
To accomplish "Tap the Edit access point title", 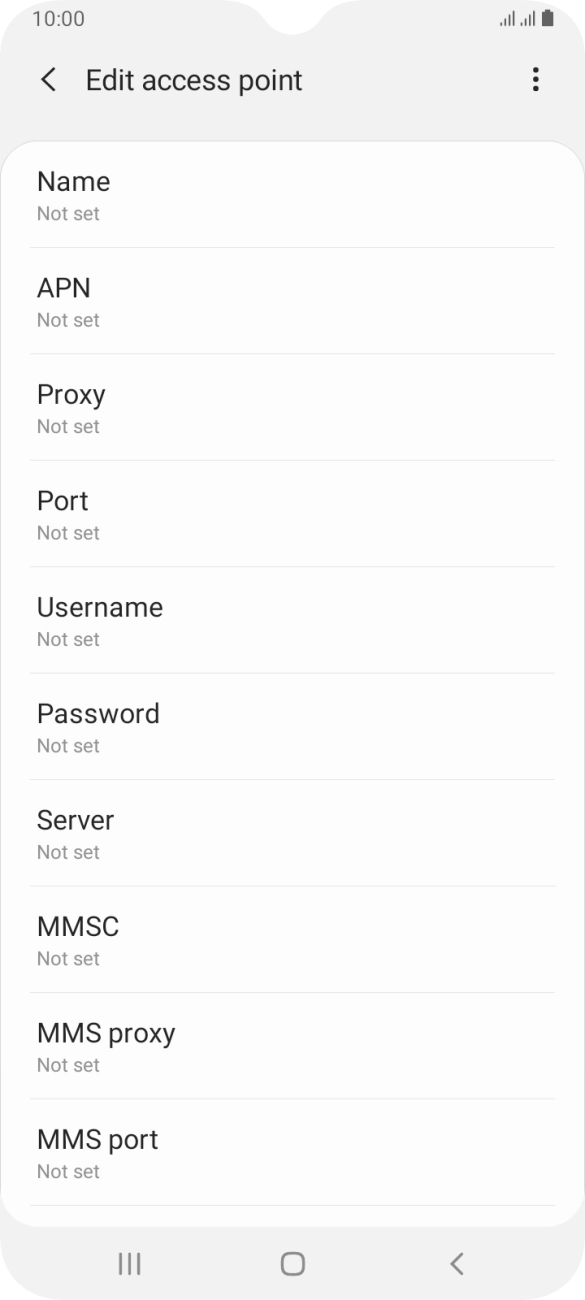I will [x=194, y=79].
